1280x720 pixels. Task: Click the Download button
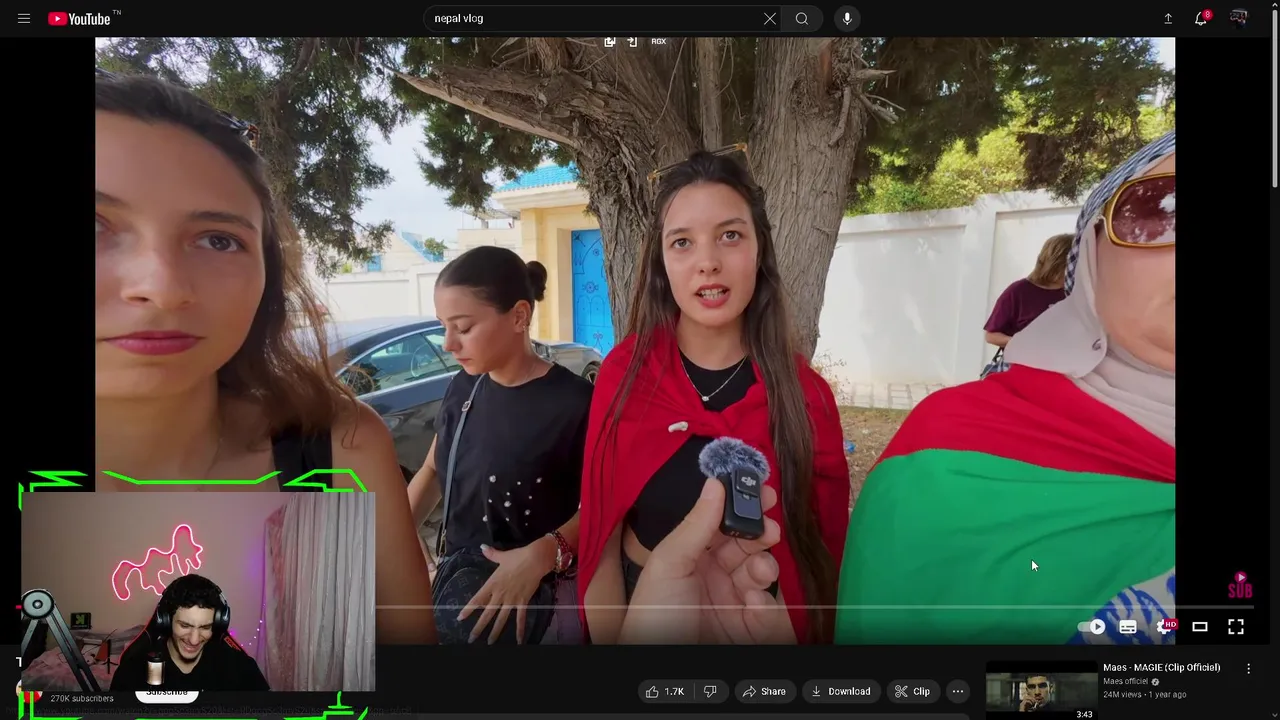(841, 691)
